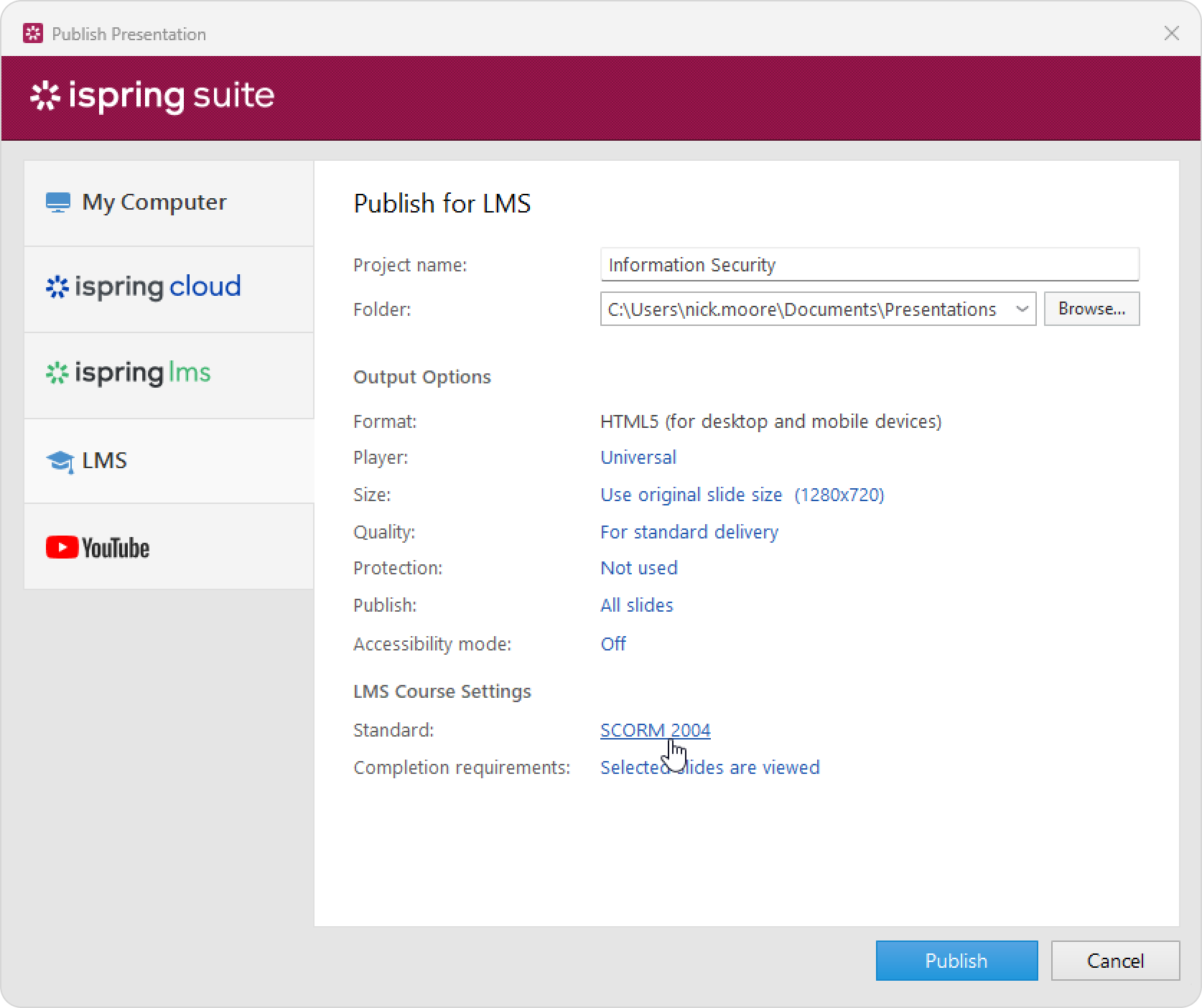Click the iSpring Cloud snowflake logo icon
The height and width of the screenshot is (1008, 1202).
pyautogui.click(x=57, y=287)
